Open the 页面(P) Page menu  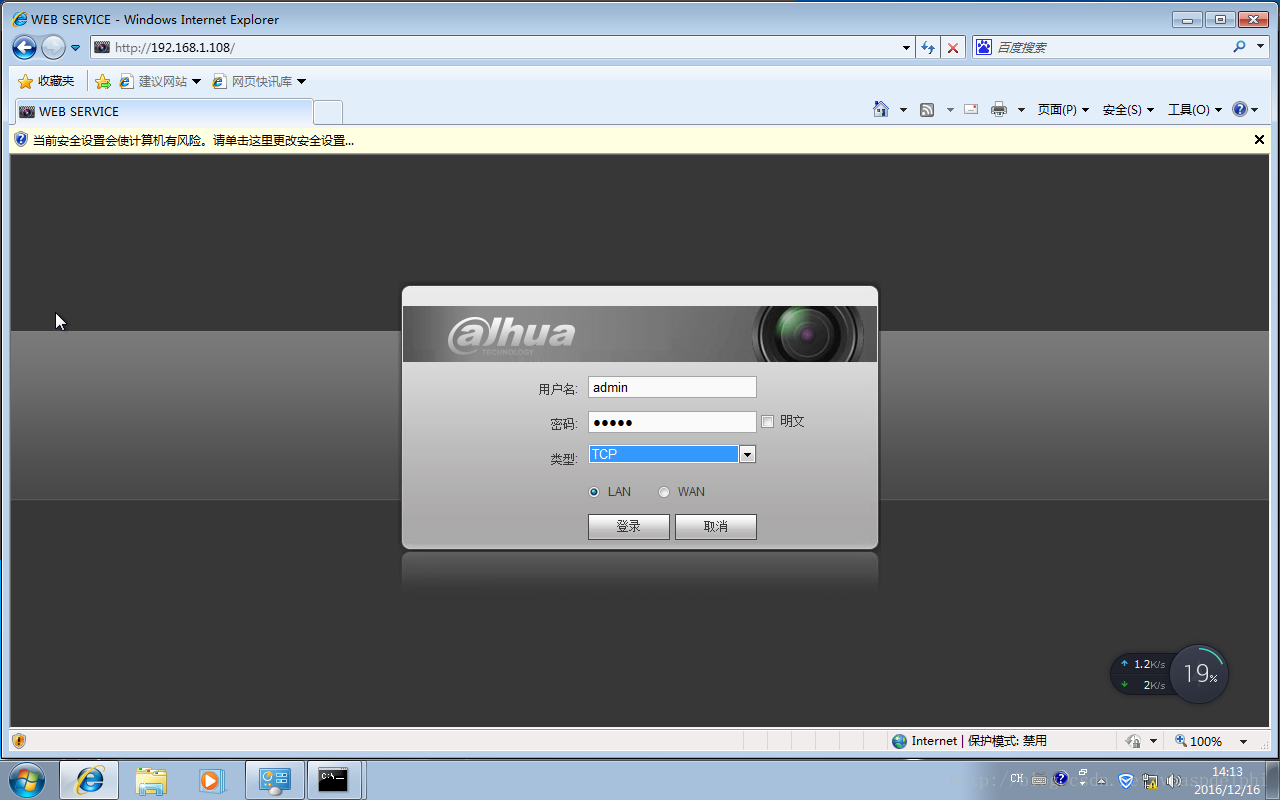click(1063, 110)
